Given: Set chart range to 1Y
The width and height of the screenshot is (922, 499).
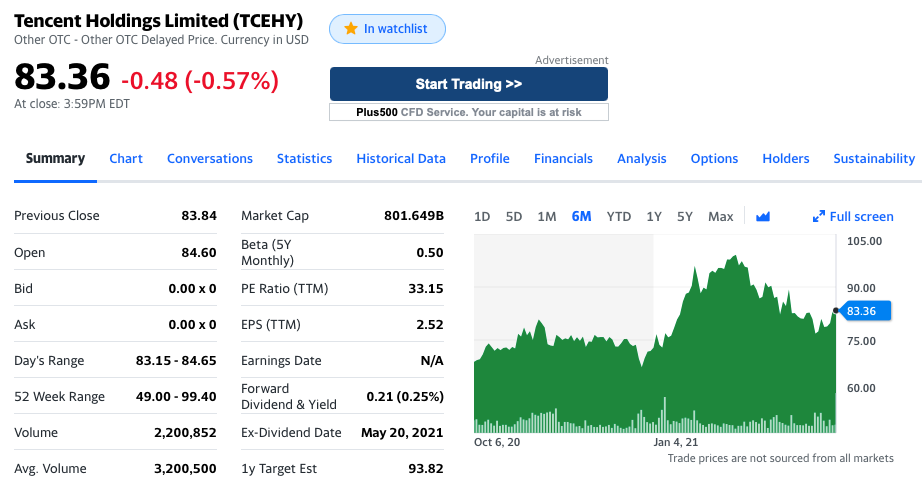Looking at the screenshot, I should 654,217.
